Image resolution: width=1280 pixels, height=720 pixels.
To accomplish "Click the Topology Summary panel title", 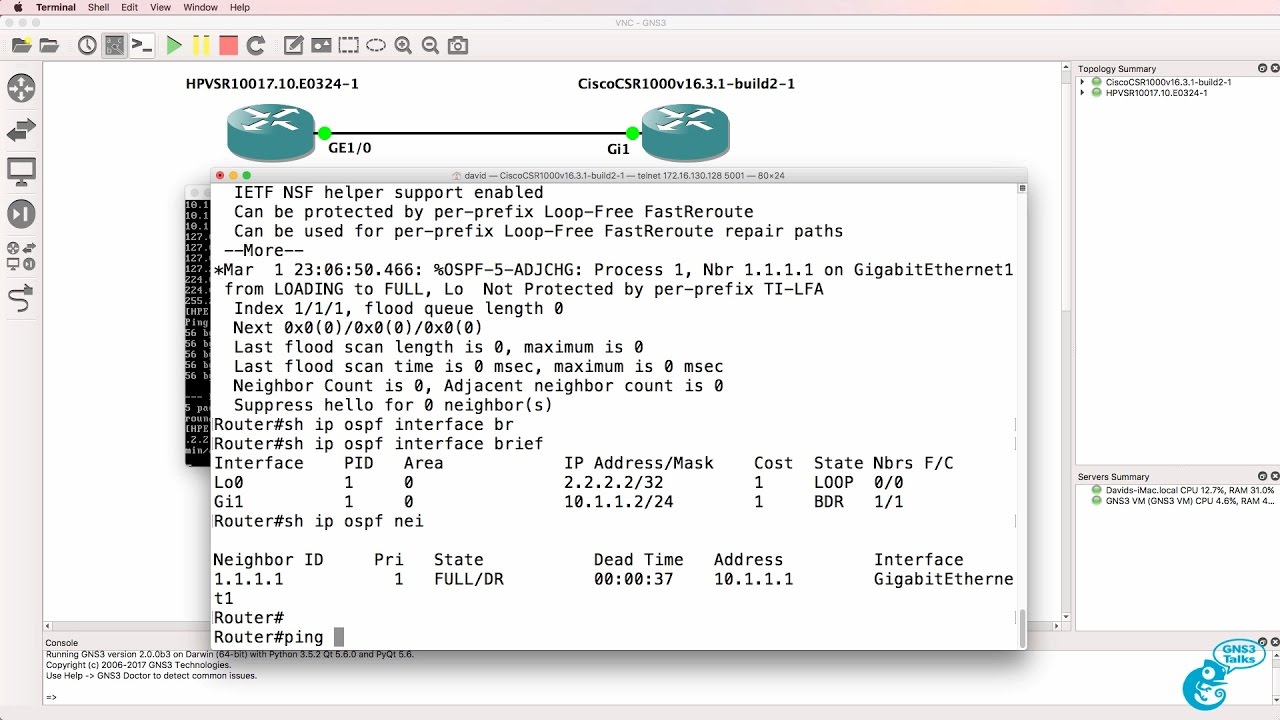I will 1117,69.
